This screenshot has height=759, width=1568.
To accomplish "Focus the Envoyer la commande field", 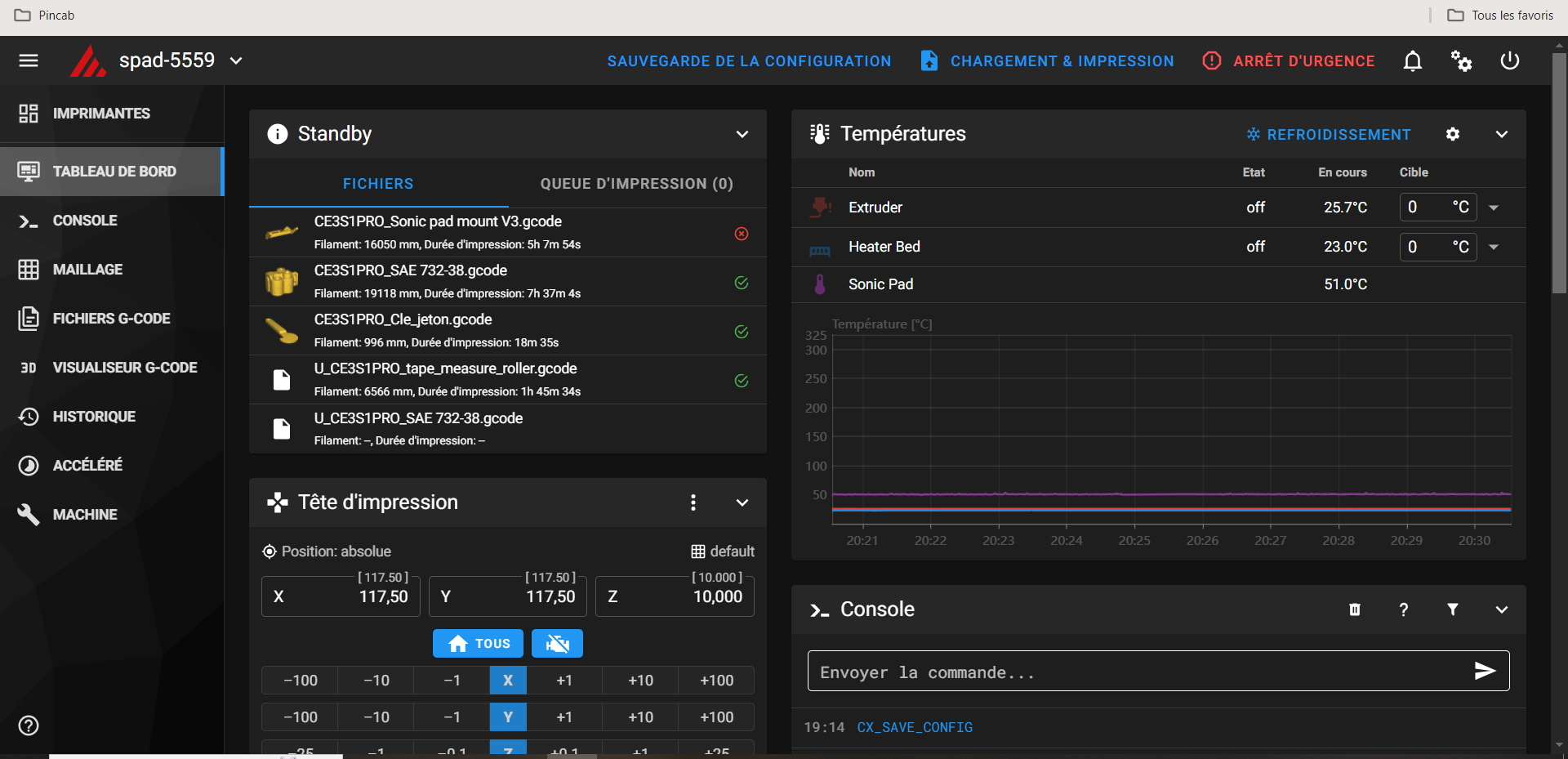I will tap(1135, 672).
